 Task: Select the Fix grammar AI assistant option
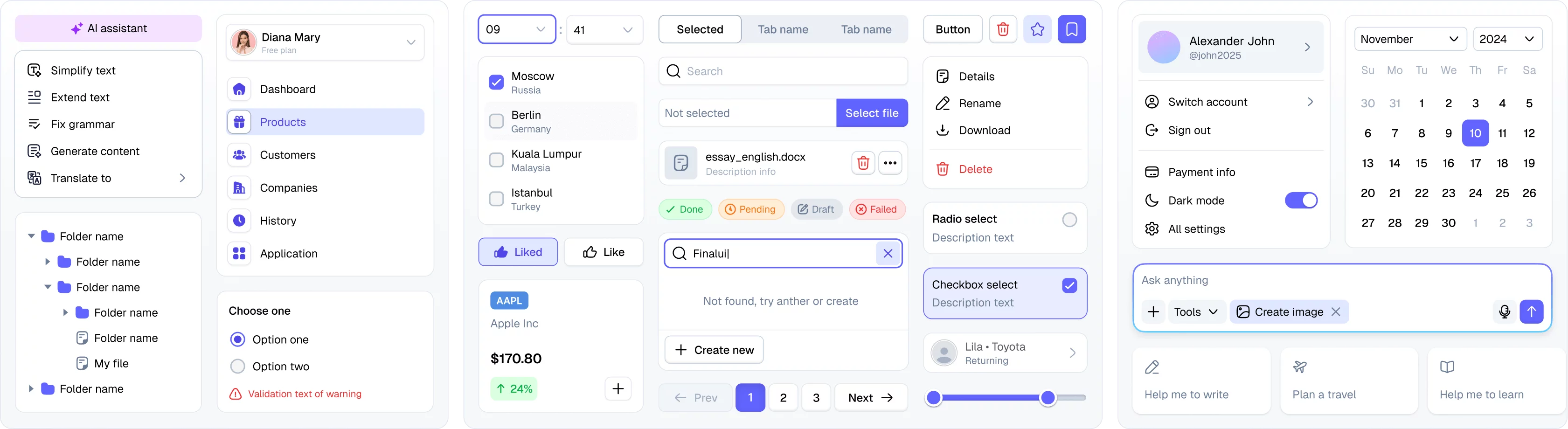coord(83,124)
